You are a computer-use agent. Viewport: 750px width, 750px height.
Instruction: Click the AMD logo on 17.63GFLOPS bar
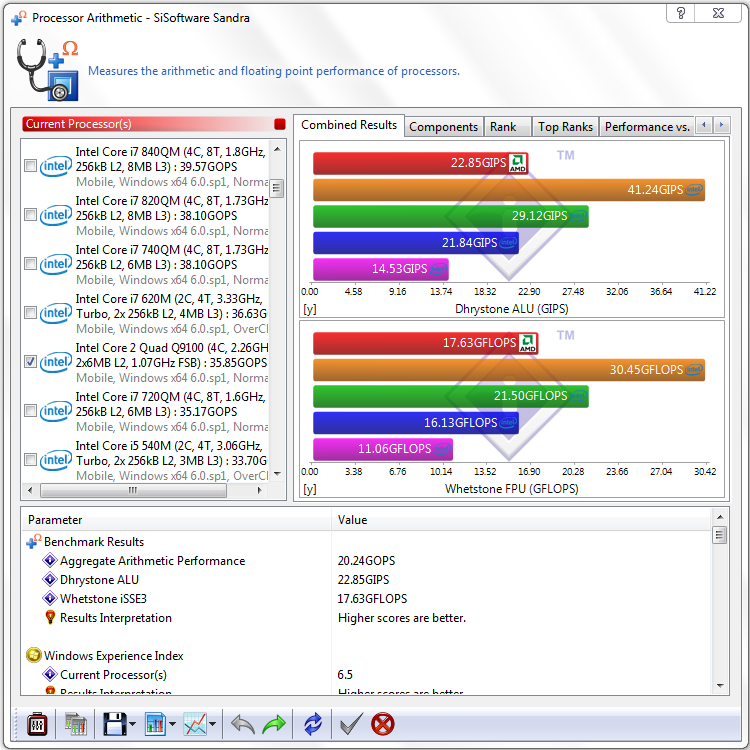[x=528, y=343]
